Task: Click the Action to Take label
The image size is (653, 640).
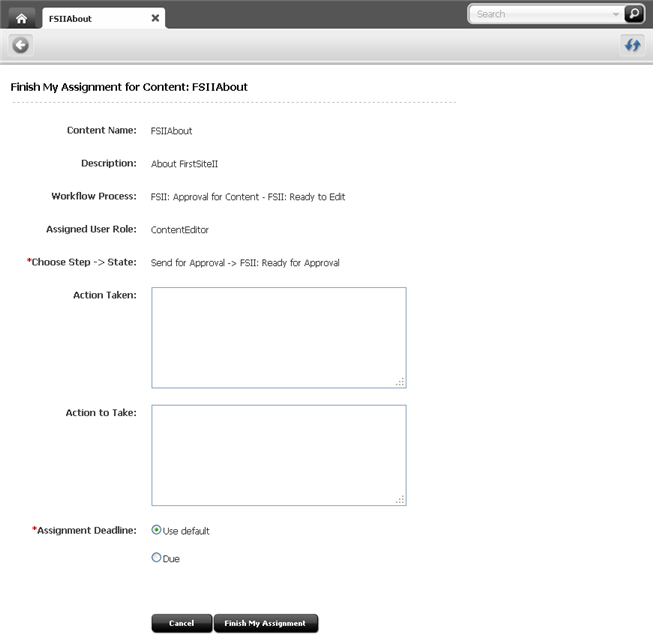Action: 101,413
